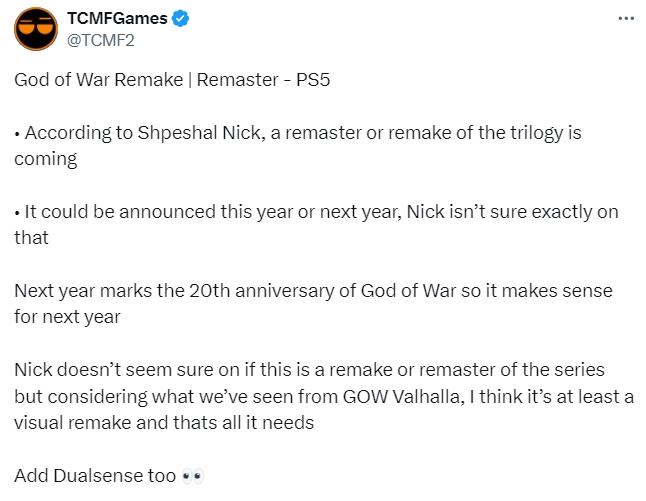Click the eyes emoji after Dualsense
The image size is (646, 501).
point(194,475)
